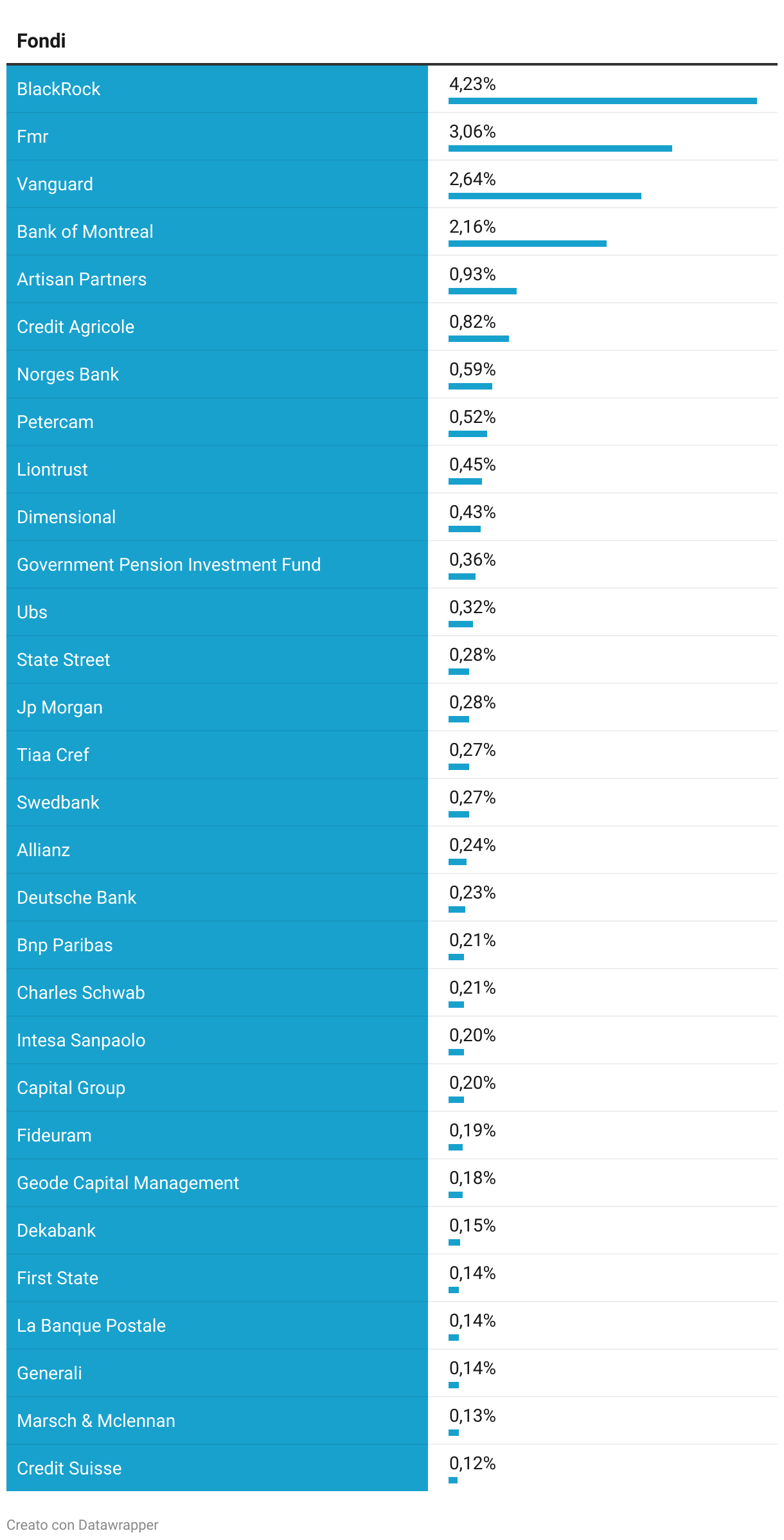
Task: Click the Jp Morgan label
Action: pyautogui.click(x=59, y=707)
